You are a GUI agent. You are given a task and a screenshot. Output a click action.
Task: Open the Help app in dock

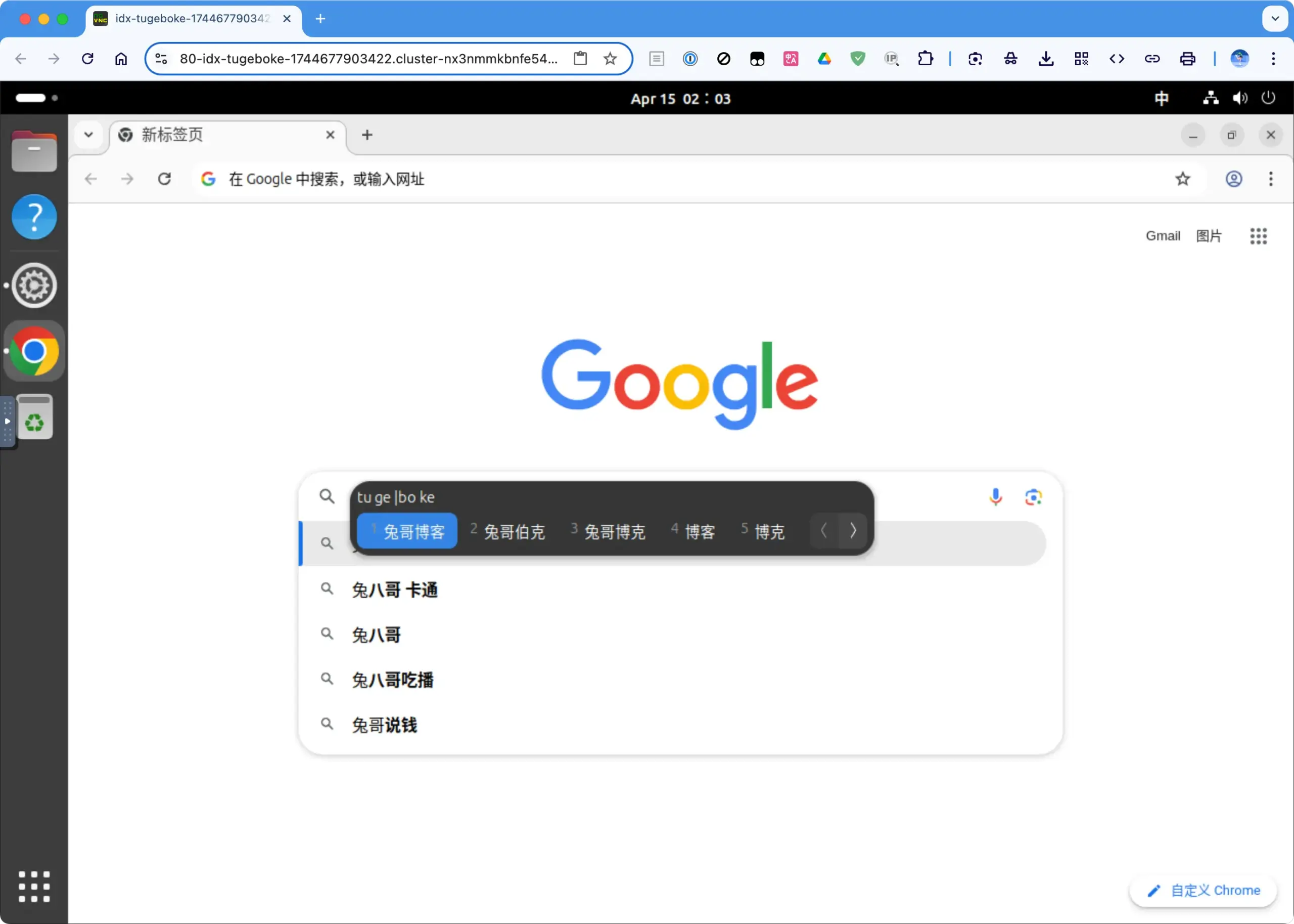point(34,217)
